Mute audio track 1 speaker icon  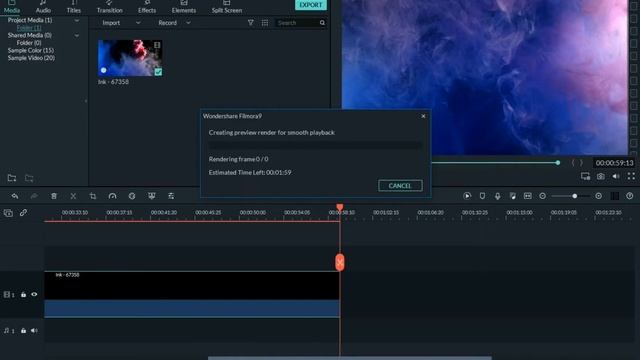pos(34,331)
